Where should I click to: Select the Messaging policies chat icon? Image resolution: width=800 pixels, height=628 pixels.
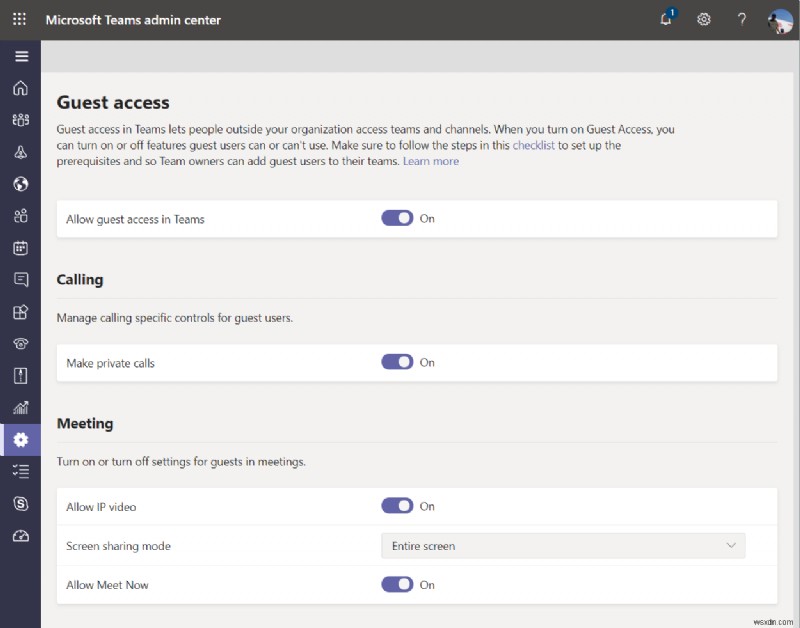[x=20, y=280]
